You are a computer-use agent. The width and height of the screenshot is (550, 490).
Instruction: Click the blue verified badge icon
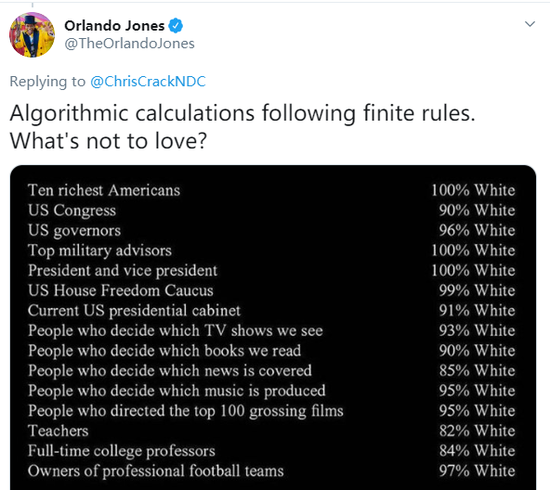(x=175, y=26)
